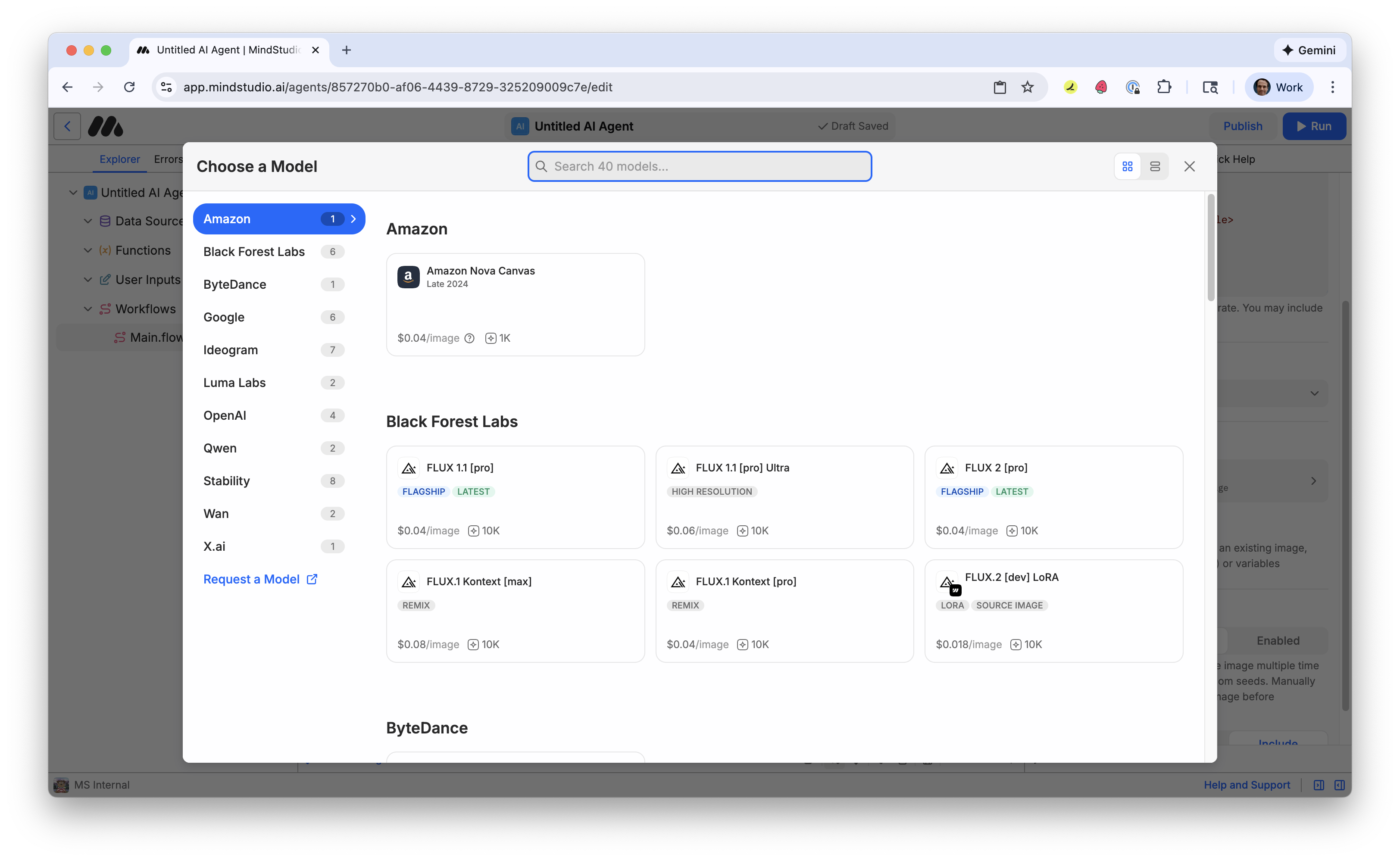Click the FLUX 1.1 [pro] Ultra model icon
This screenshot has width=1400, height=861.
(x=678, y=468)
